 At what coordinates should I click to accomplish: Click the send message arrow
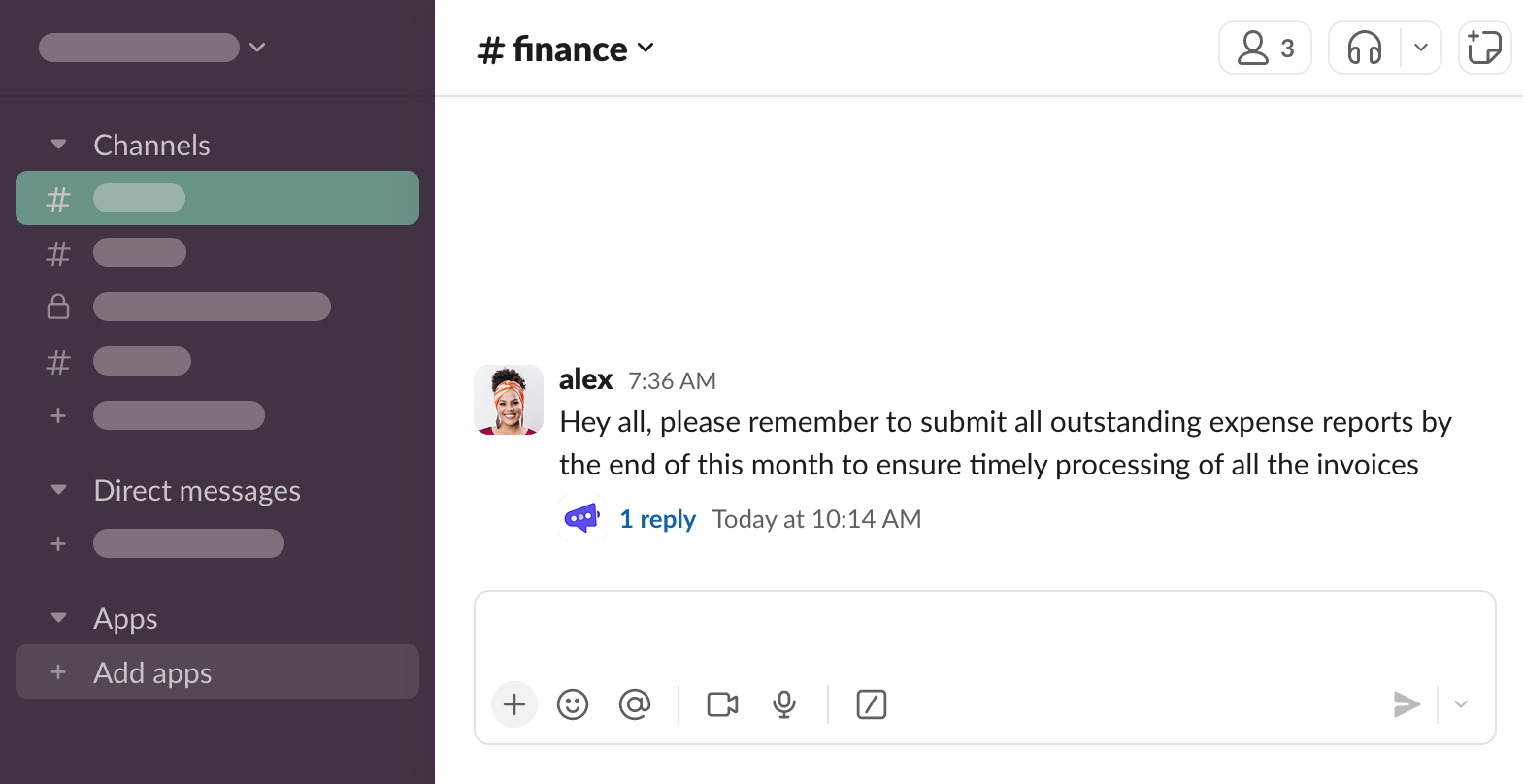tap(1407, 704)
